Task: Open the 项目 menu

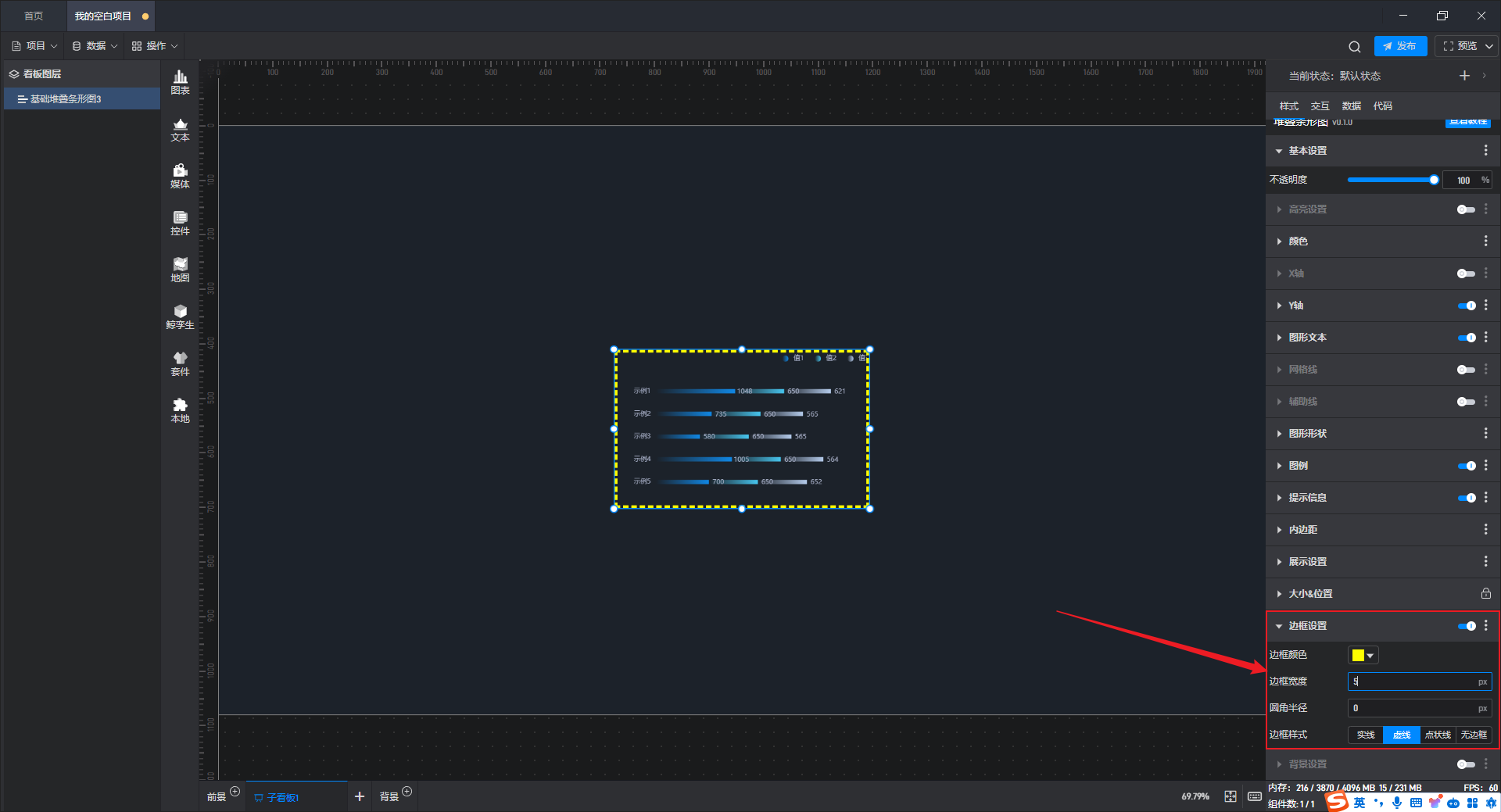Action: pyautogui.click(x=34, y=46)
